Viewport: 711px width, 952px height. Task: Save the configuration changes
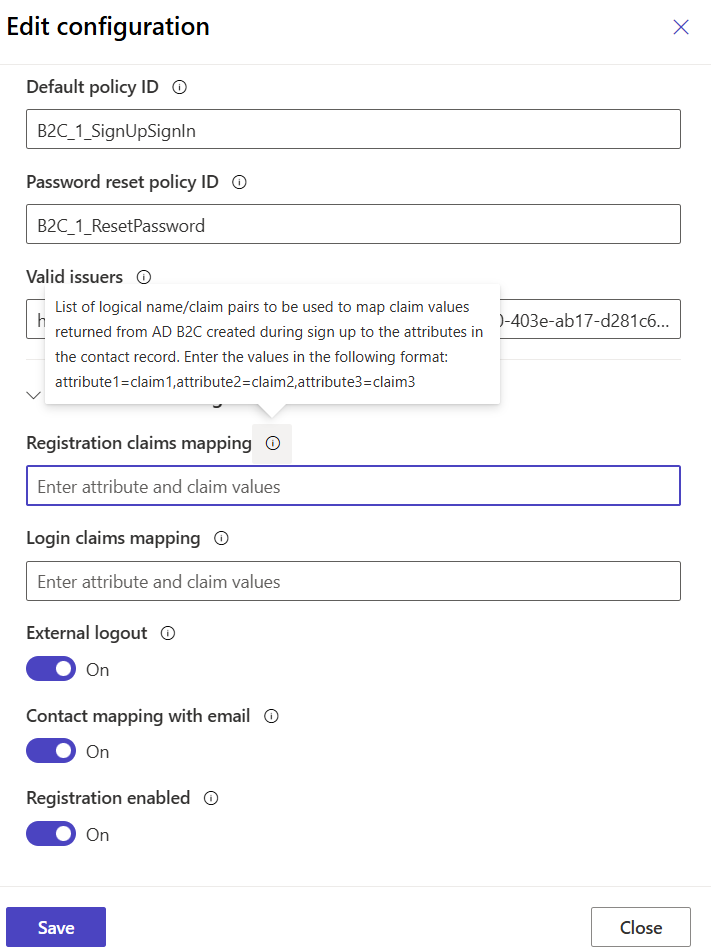[x=56, y=927]
